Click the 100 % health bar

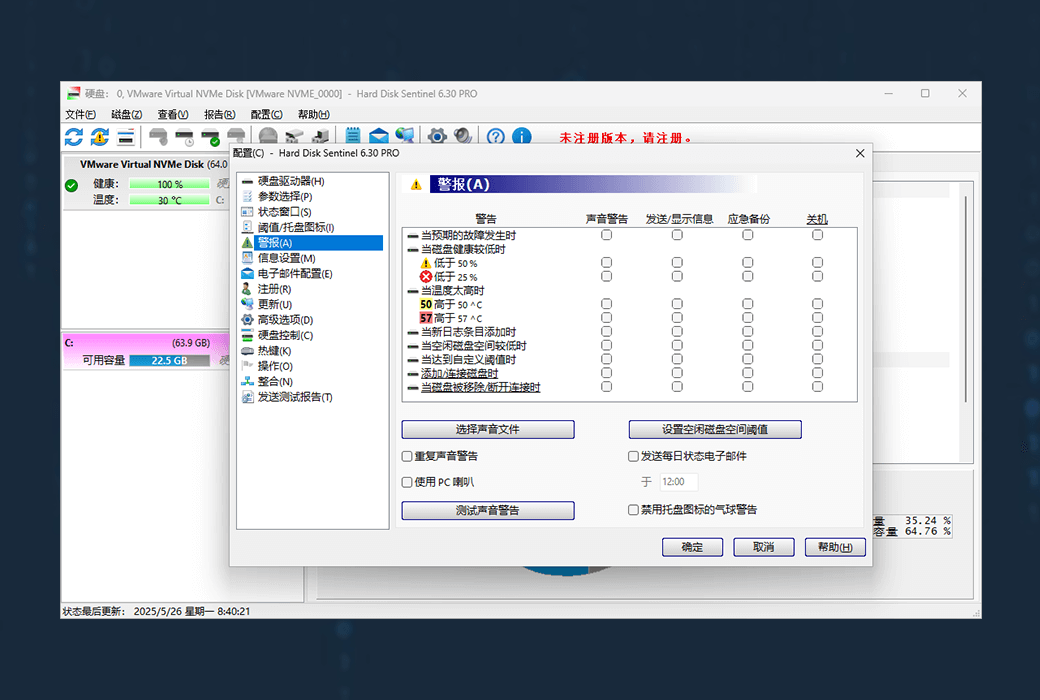point(170,184)
